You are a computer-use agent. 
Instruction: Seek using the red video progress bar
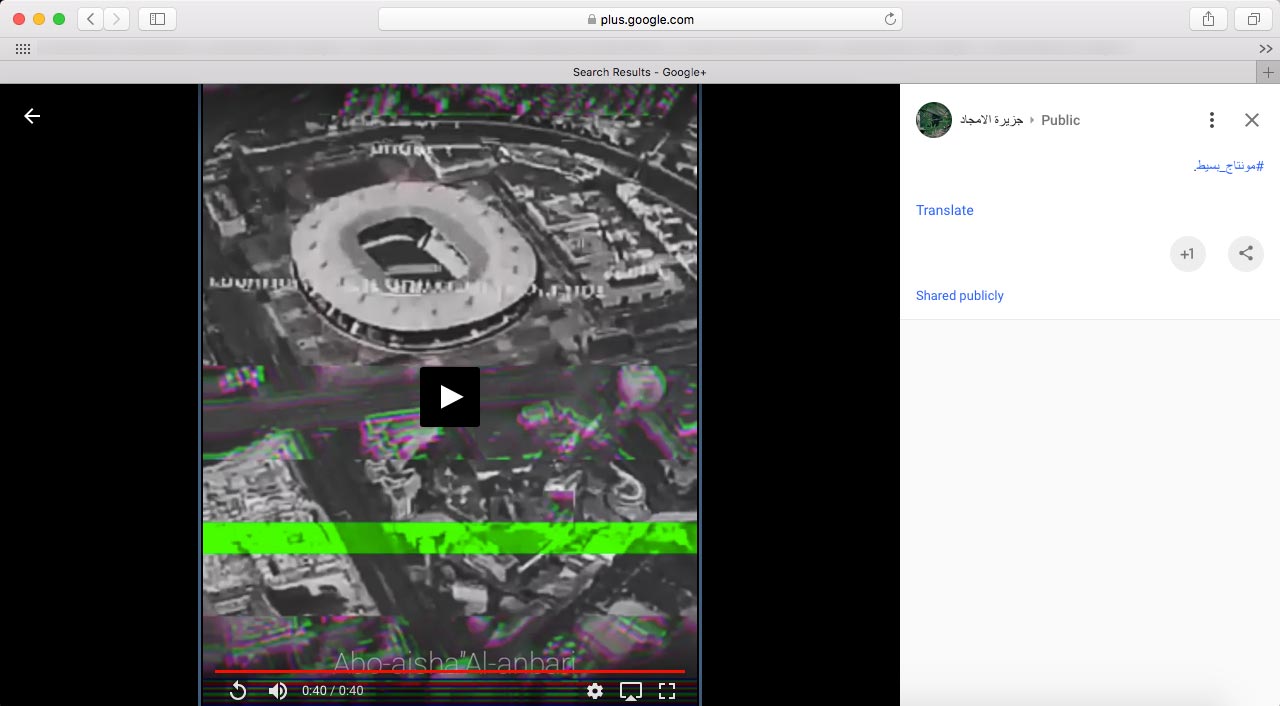450,671
